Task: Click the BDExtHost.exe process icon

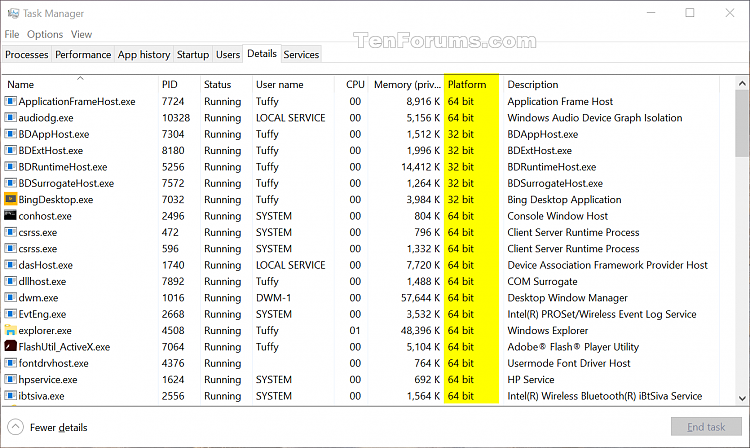Action: point(10,150)
